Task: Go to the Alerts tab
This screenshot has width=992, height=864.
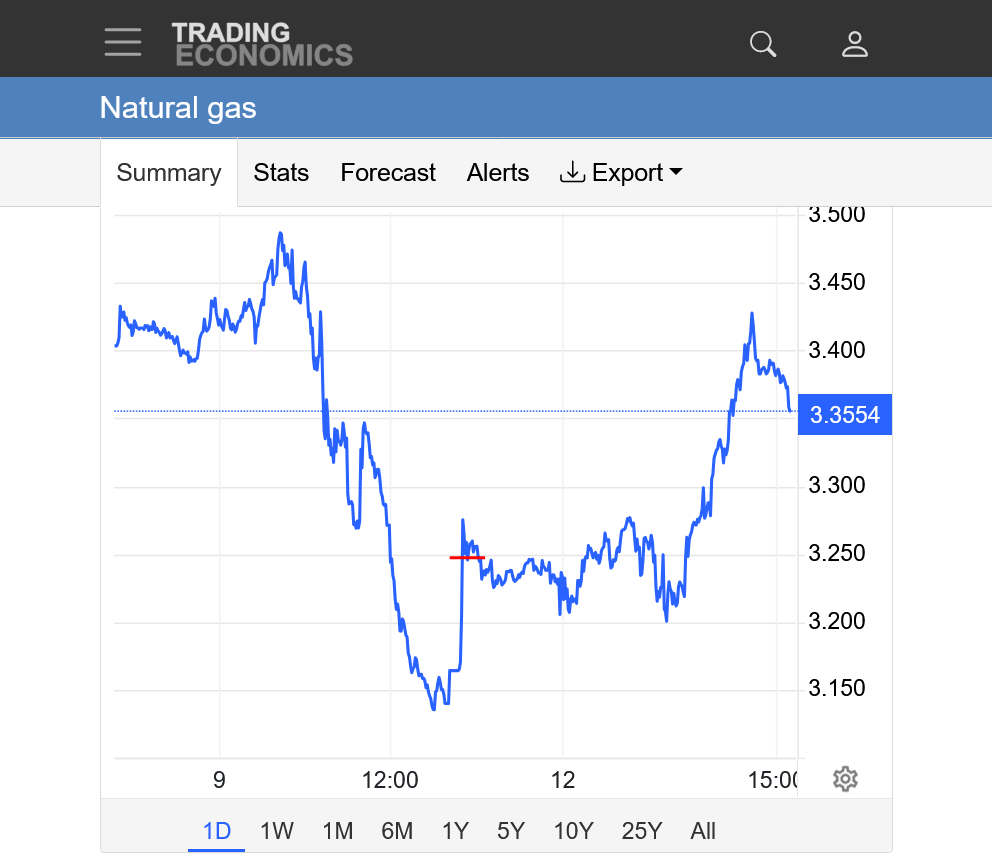Action: 498,173
